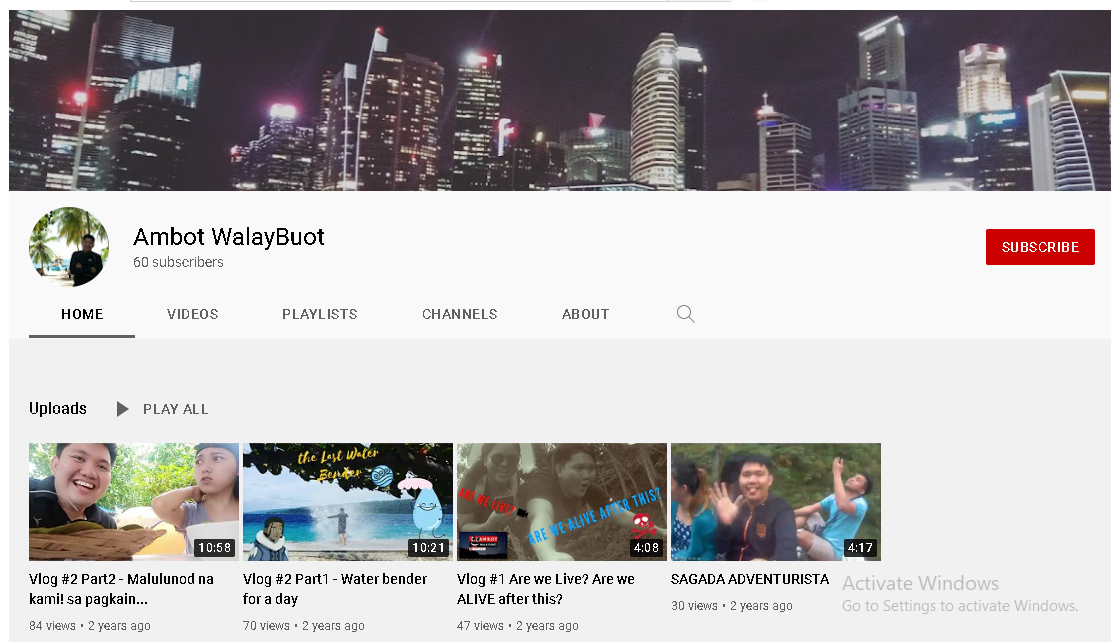Click the 10:21 duration badge
Screen dimensions: 1111x642
[x=429, y=548]
